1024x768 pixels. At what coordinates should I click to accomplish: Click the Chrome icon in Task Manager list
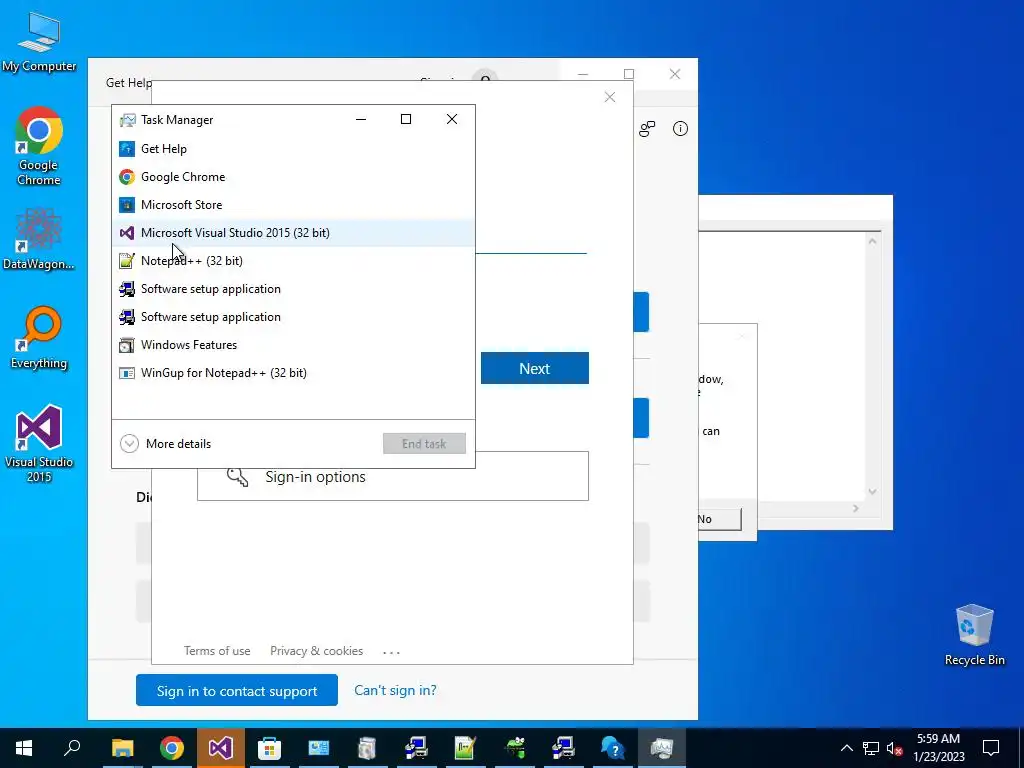(127, 177)
